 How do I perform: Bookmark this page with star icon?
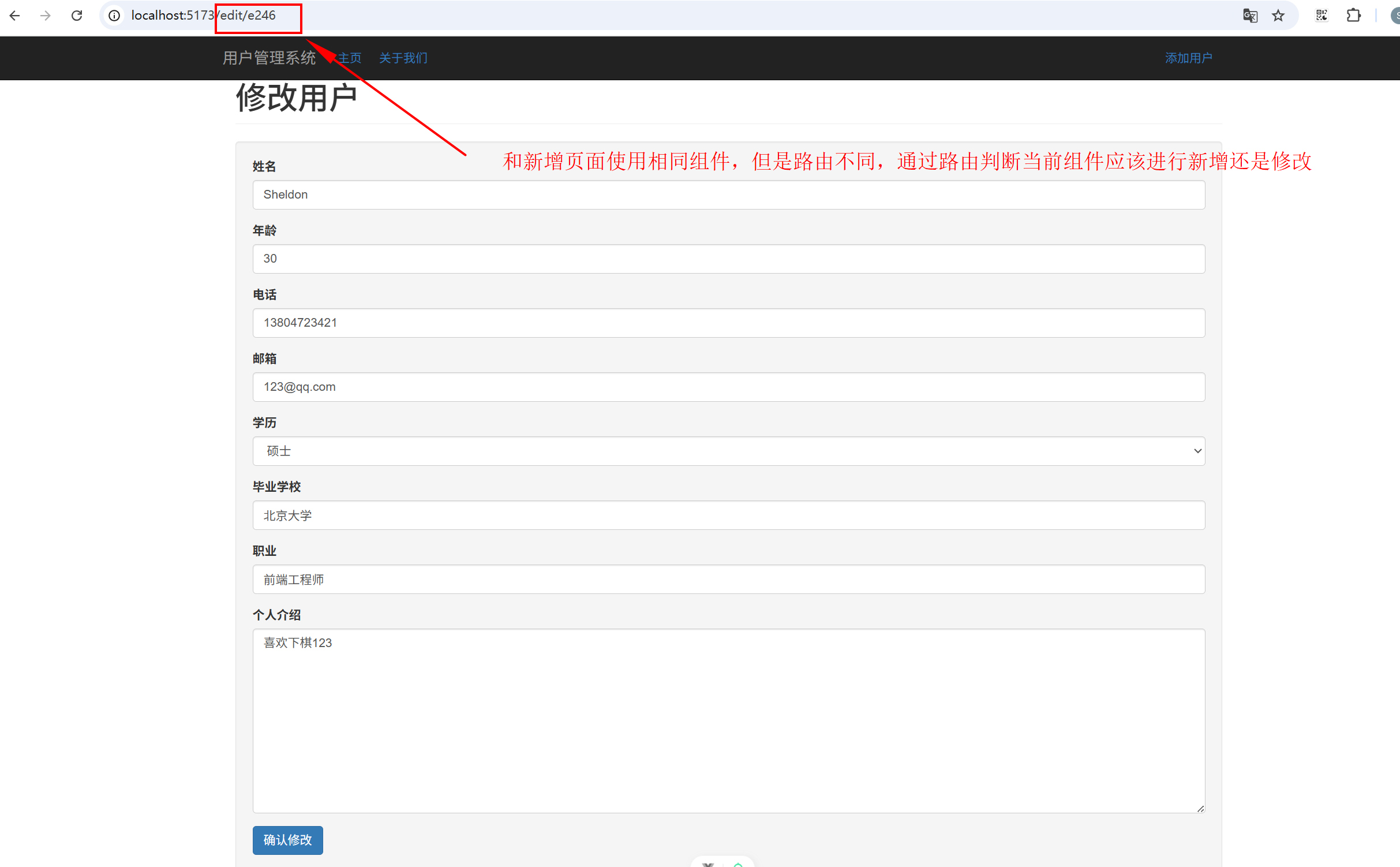[x=1278, y=16]
